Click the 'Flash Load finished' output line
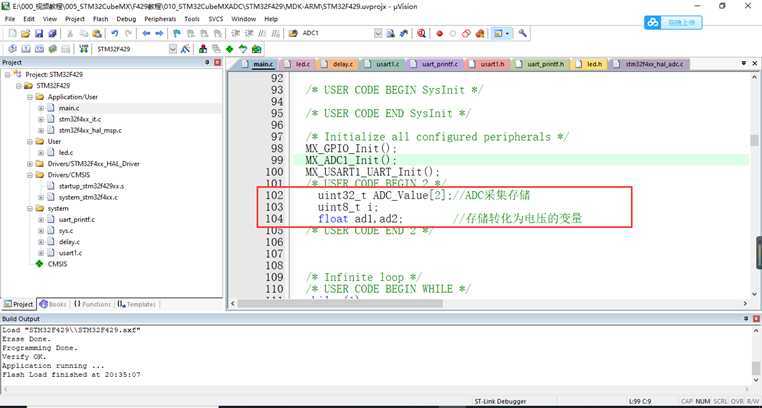The width and height of the screenshot is (762, 408). click(x=71, y=375)
